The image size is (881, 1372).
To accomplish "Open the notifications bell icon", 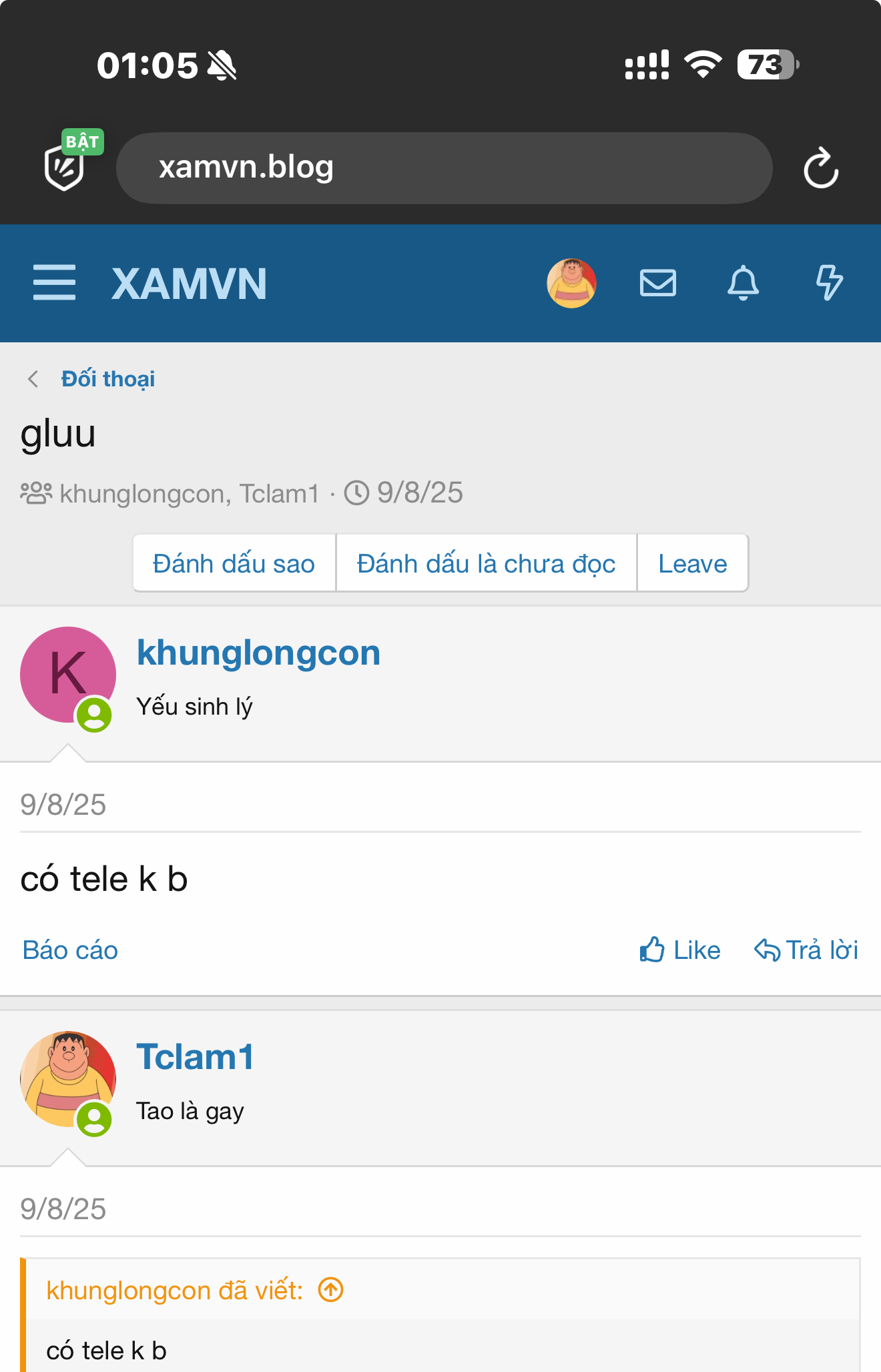I will coord(743,283).
